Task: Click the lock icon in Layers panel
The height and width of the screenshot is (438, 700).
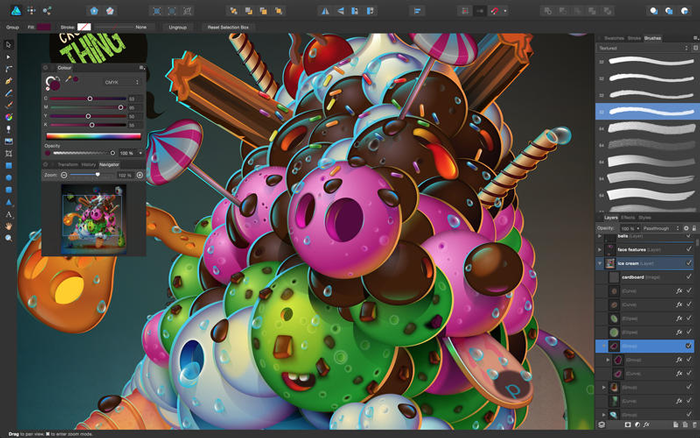Action: coord(694,228)
